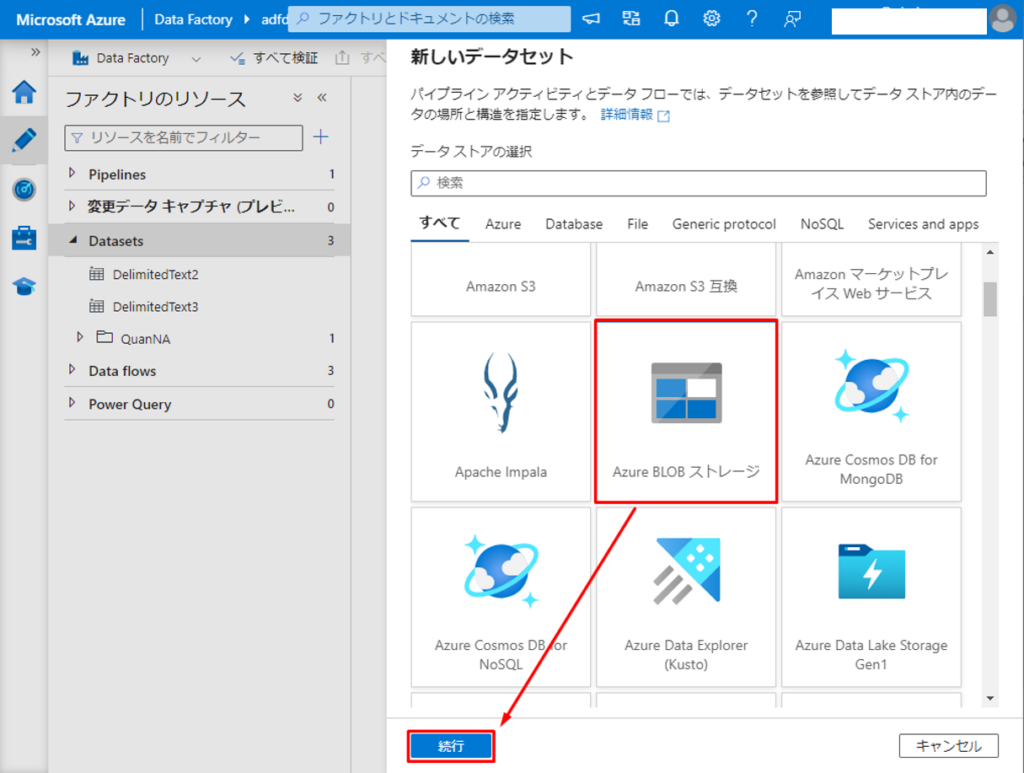Screen dimensions: 1024x773
Task: Switch to the NoSQL tab
Action: point(822,224)
